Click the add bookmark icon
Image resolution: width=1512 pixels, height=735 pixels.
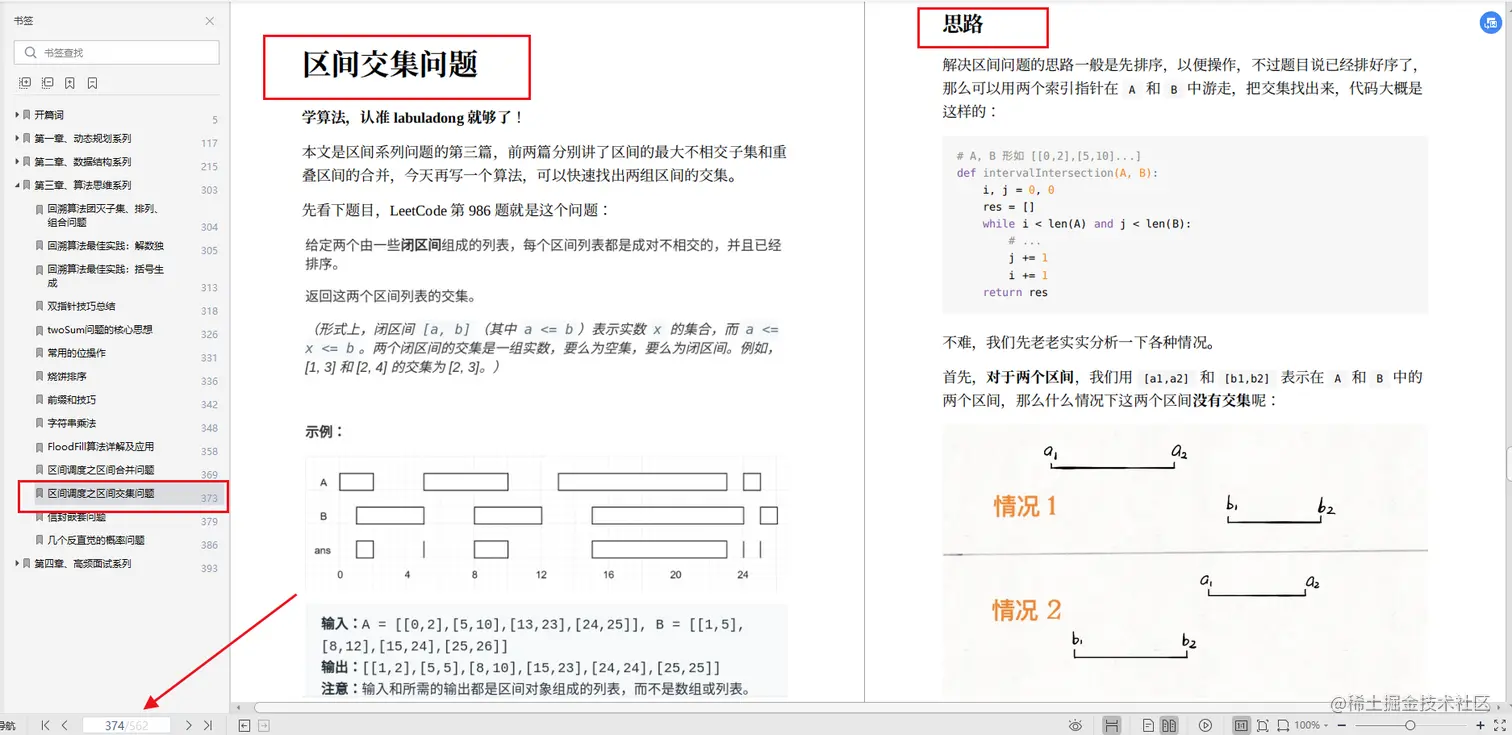(x=70, y=82)
